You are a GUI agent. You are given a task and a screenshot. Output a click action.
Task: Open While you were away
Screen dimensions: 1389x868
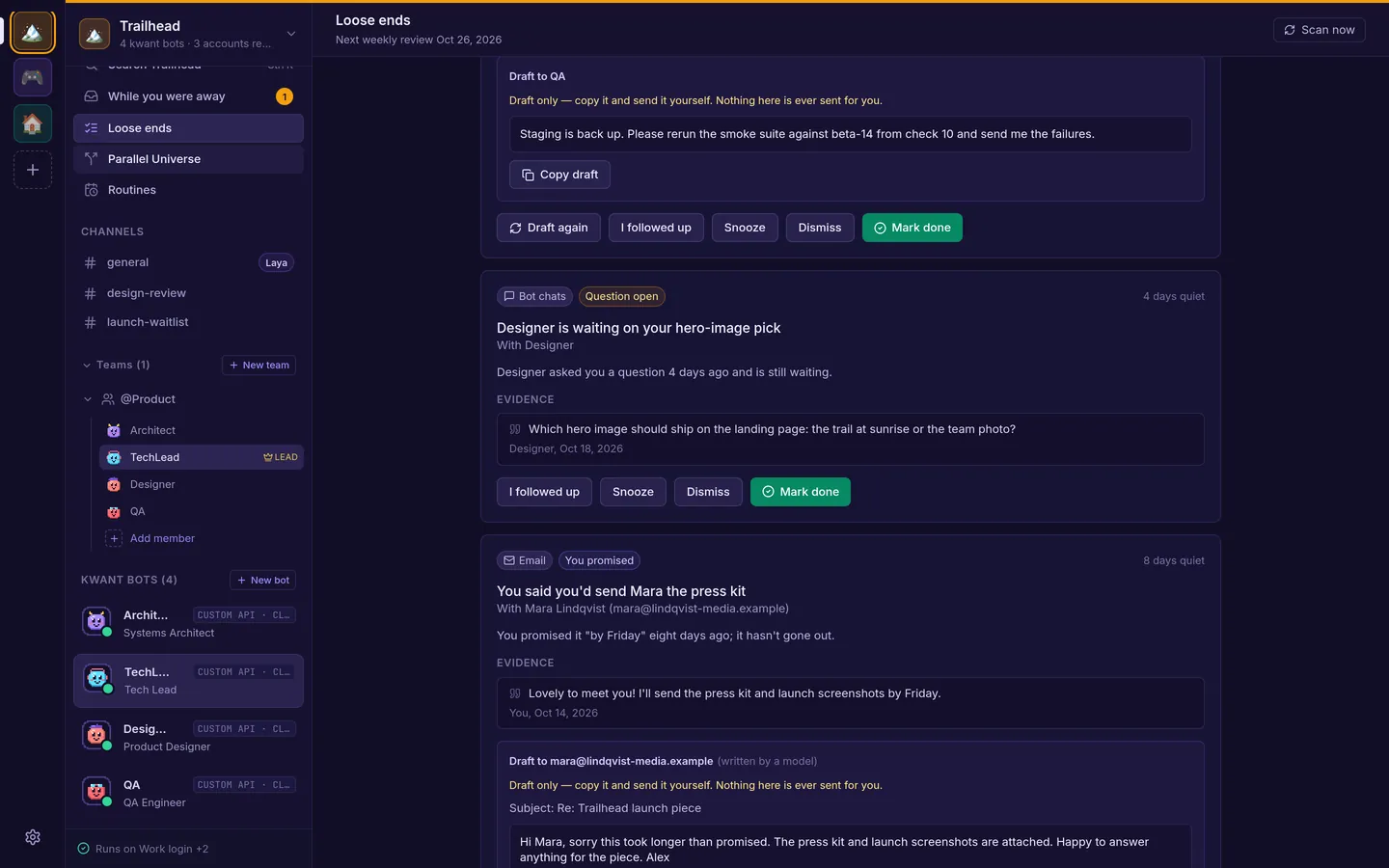coord(188,96)
